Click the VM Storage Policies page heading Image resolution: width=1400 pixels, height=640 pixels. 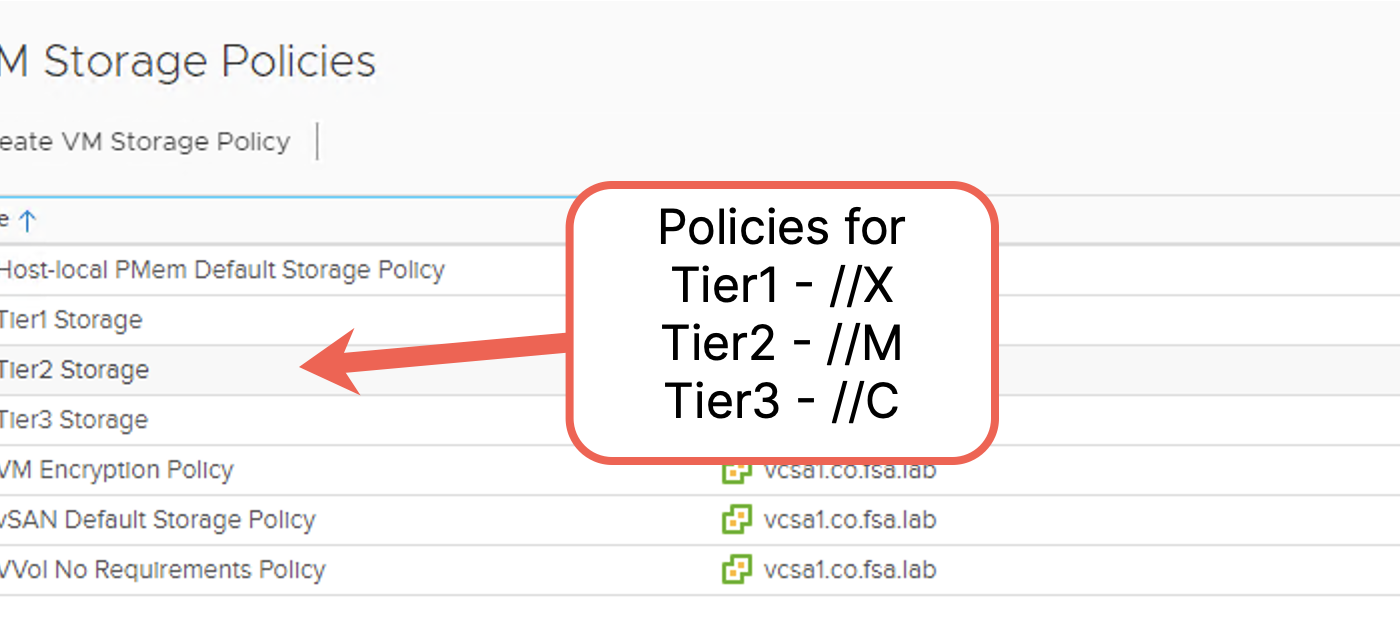point(187,62)
